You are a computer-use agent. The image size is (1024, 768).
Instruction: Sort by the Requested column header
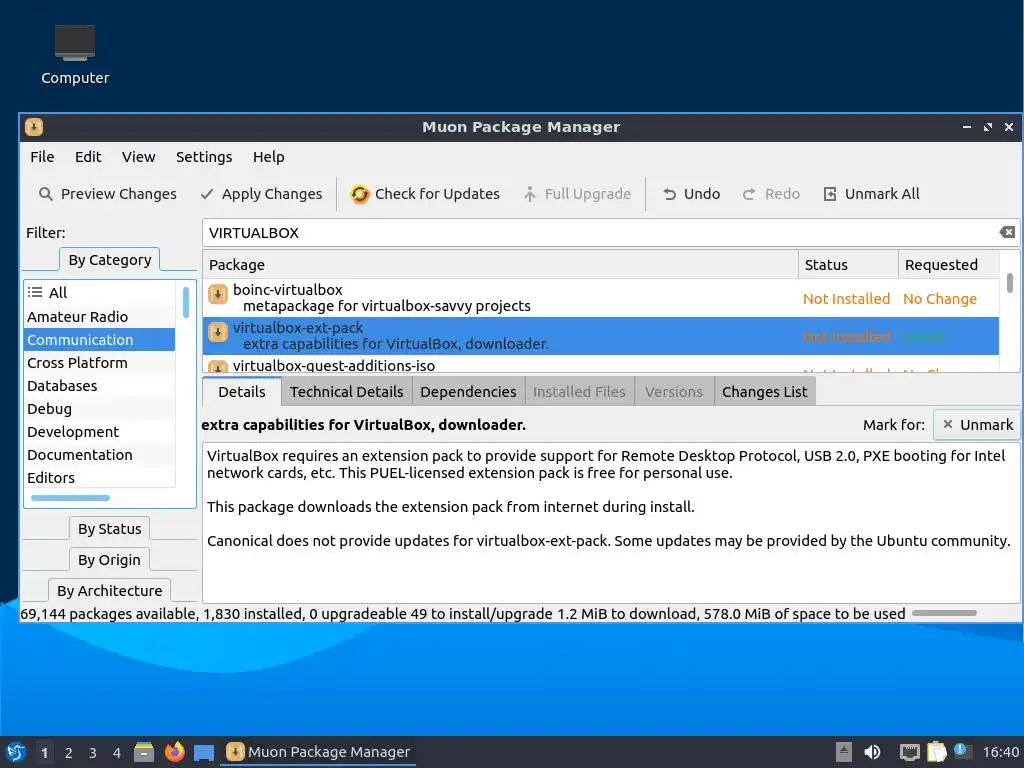click(x=949, y=264)
